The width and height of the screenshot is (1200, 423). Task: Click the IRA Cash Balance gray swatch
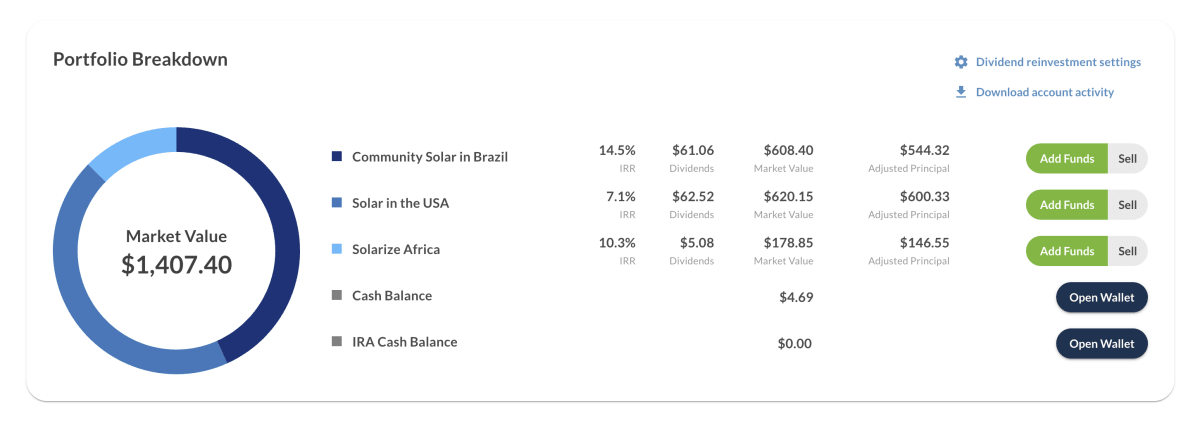click(x=337, y=342)
